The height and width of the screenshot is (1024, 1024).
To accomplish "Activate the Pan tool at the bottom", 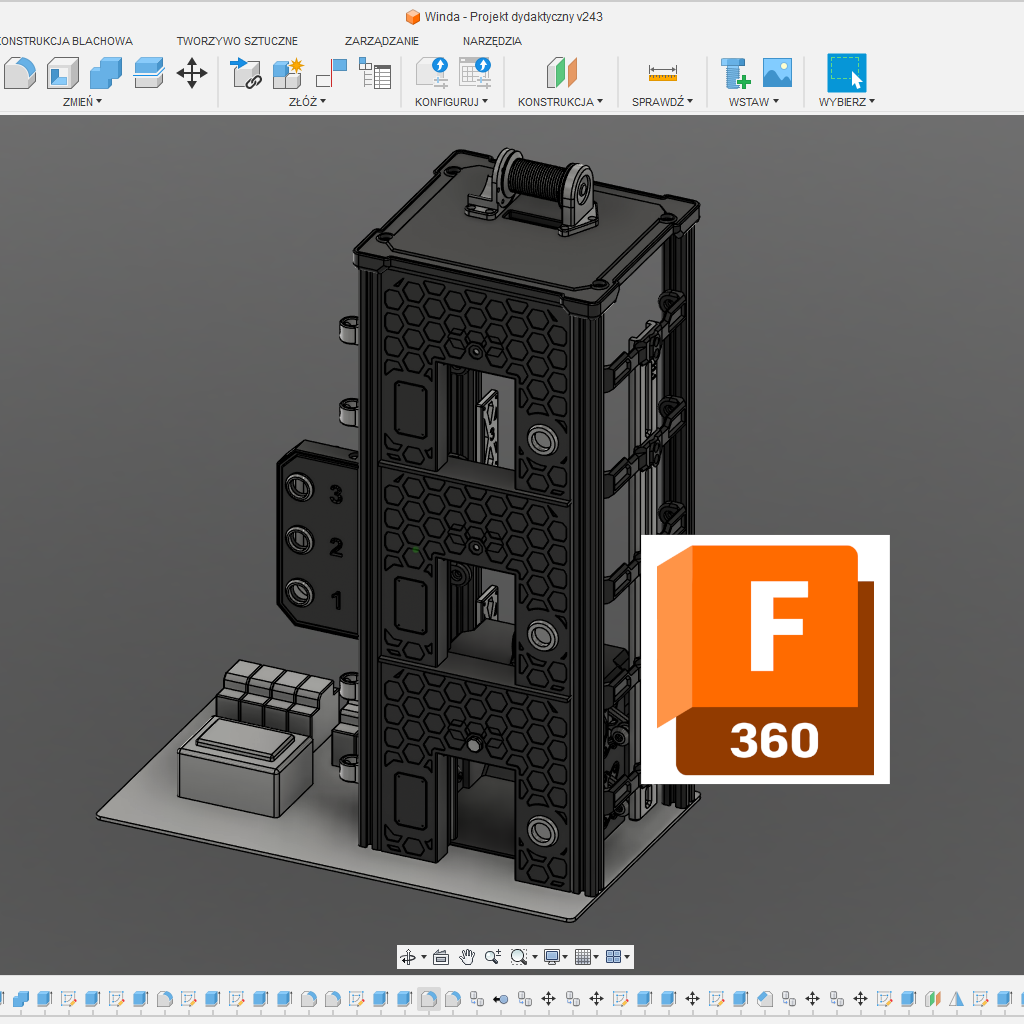I will 466,956.
